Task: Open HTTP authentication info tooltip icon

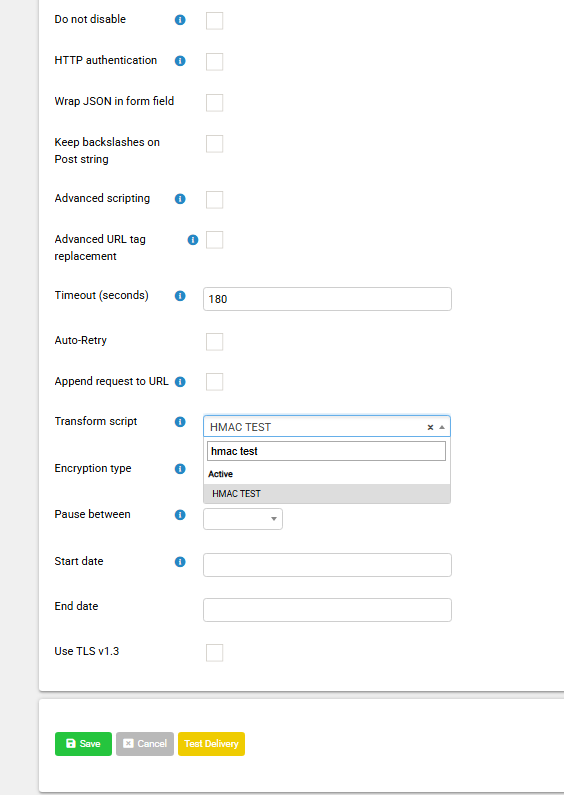Action: point(180,61)
